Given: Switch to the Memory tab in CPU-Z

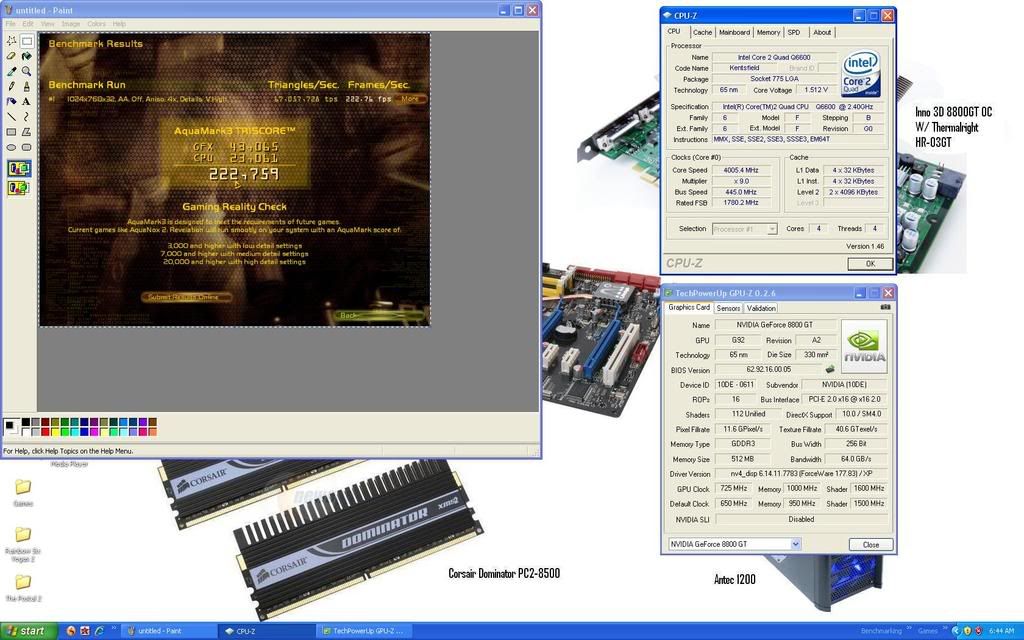Looking at the screenshot, I should (x=768, y=32).
